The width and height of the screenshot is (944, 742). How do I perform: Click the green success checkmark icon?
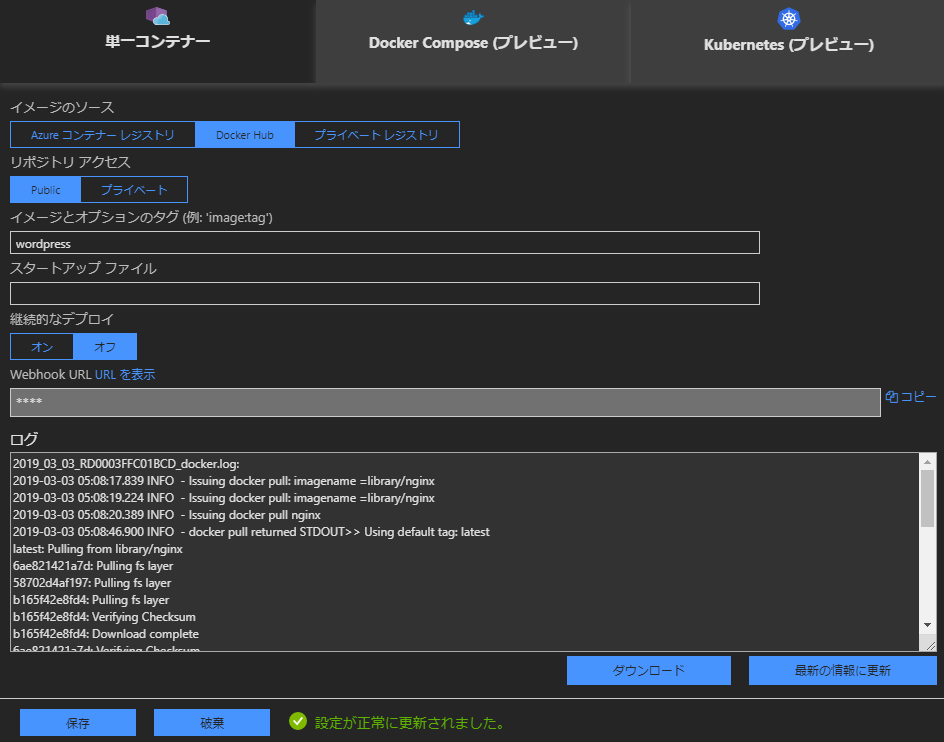298,721
